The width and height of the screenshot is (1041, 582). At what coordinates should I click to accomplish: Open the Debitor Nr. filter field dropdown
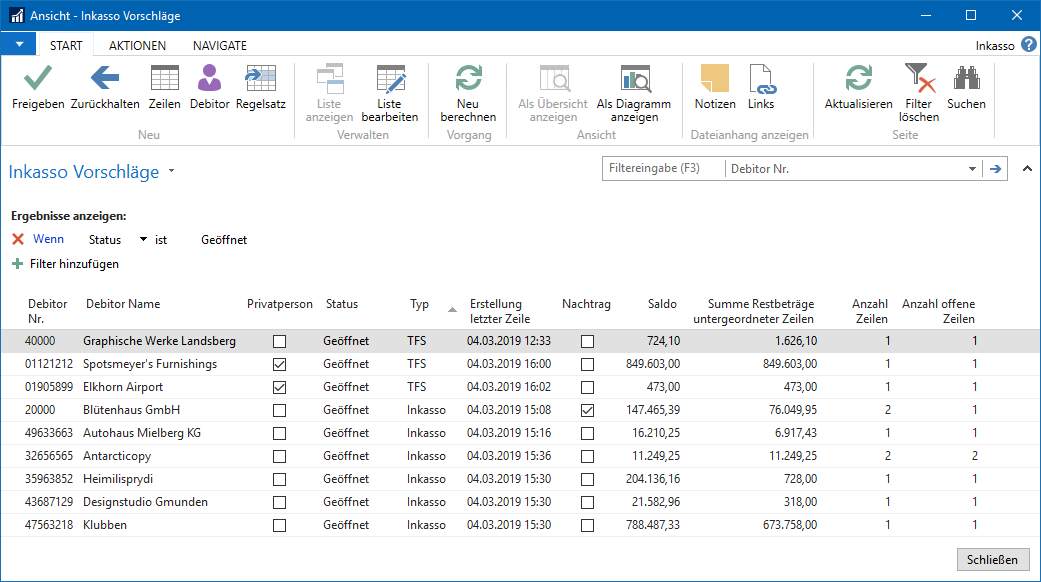coord(972,169)
